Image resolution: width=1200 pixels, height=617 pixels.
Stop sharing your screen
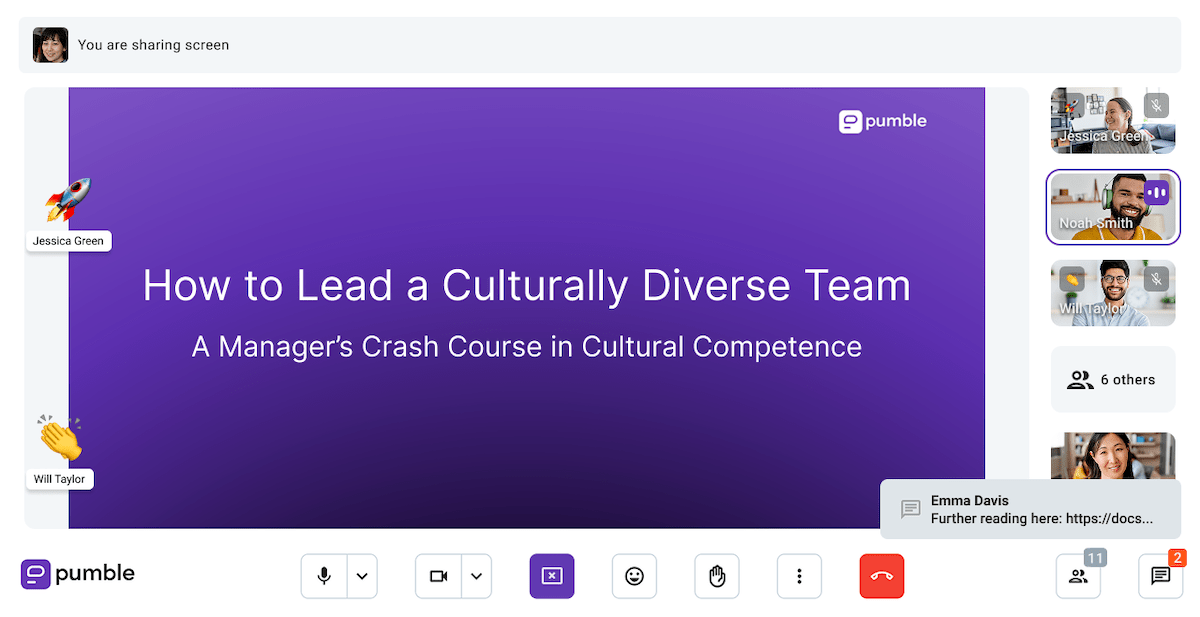(552, 576)
